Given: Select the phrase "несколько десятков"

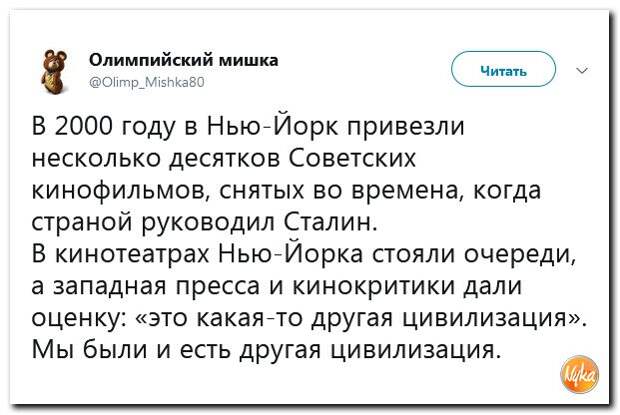Looking at the screenshot, I should click(x=156, y=159).
